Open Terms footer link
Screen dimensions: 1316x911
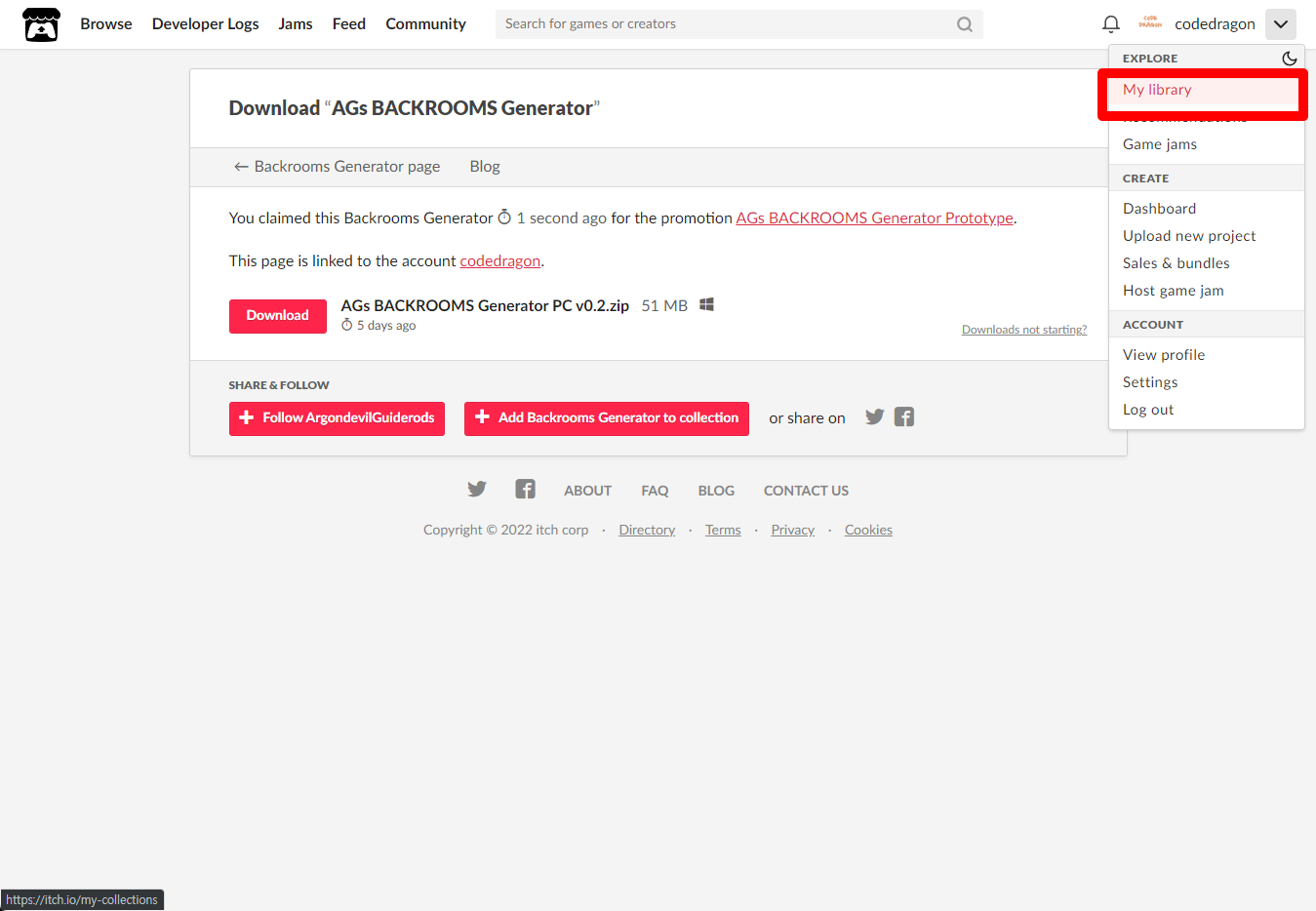click(x=723, y=530)
